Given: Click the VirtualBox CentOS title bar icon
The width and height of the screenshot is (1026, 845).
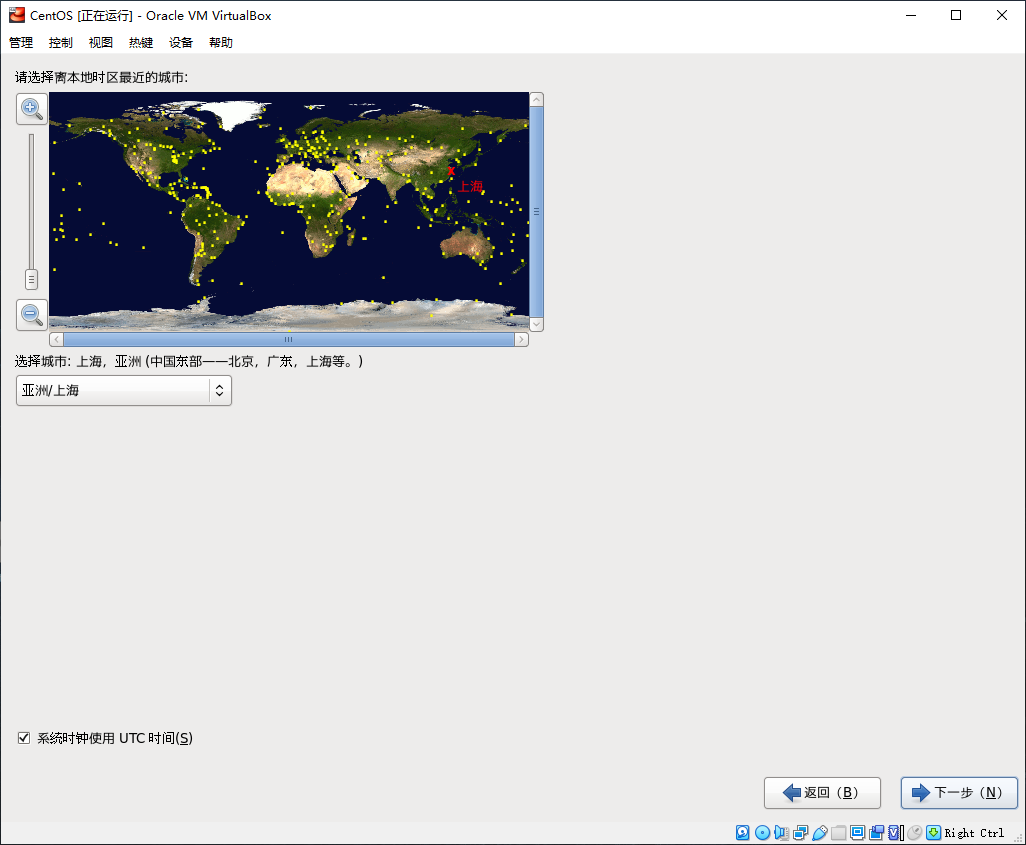Looking at the screenshot, I should [17, 15].
